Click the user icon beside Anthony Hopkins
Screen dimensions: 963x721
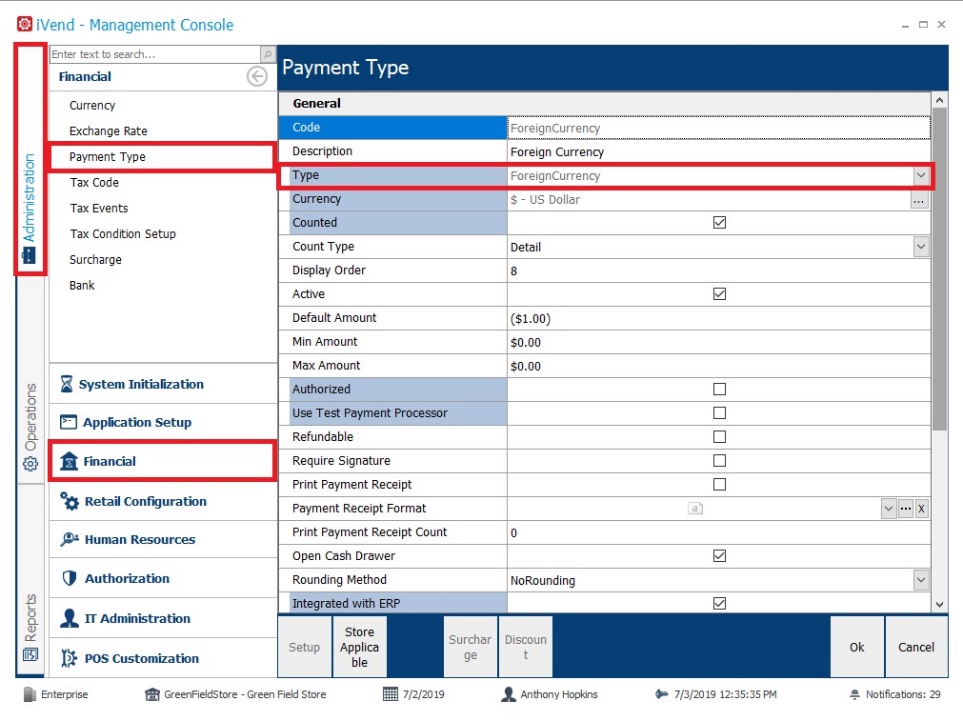point(509,694)
